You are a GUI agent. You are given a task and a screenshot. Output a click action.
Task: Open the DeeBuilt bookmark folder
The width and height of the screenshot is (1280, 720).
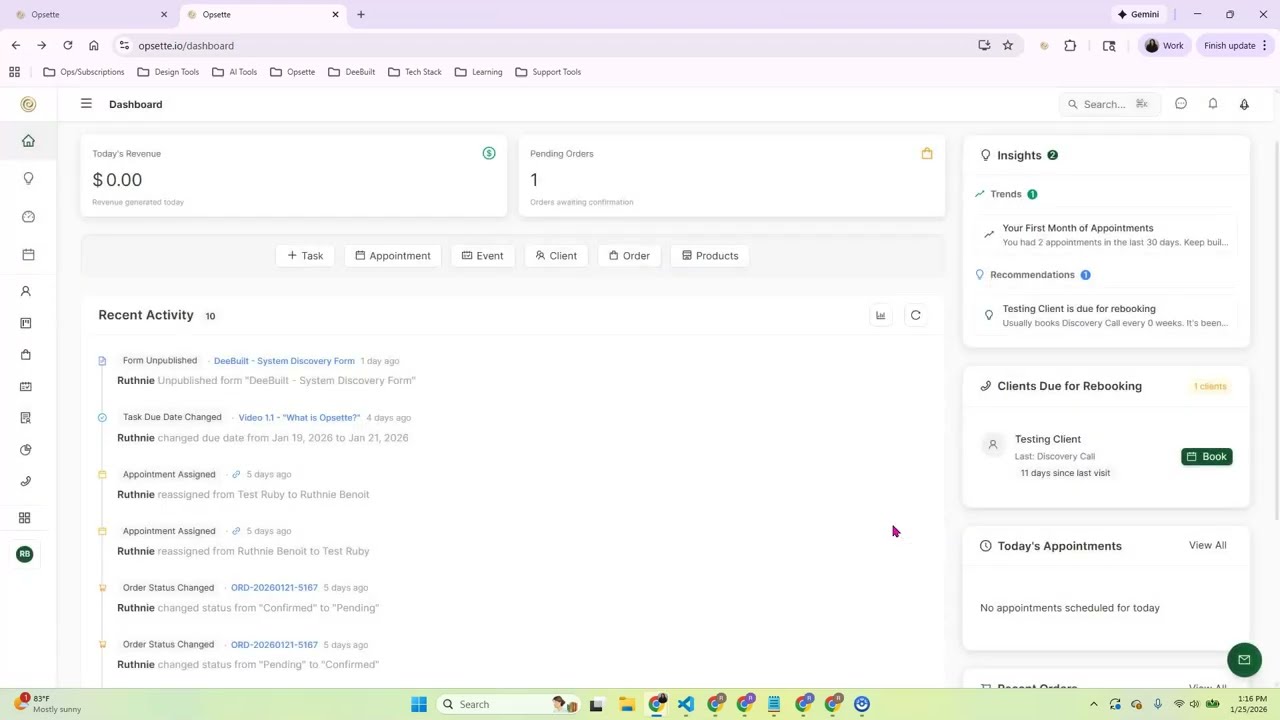click(x=351, y=72)
